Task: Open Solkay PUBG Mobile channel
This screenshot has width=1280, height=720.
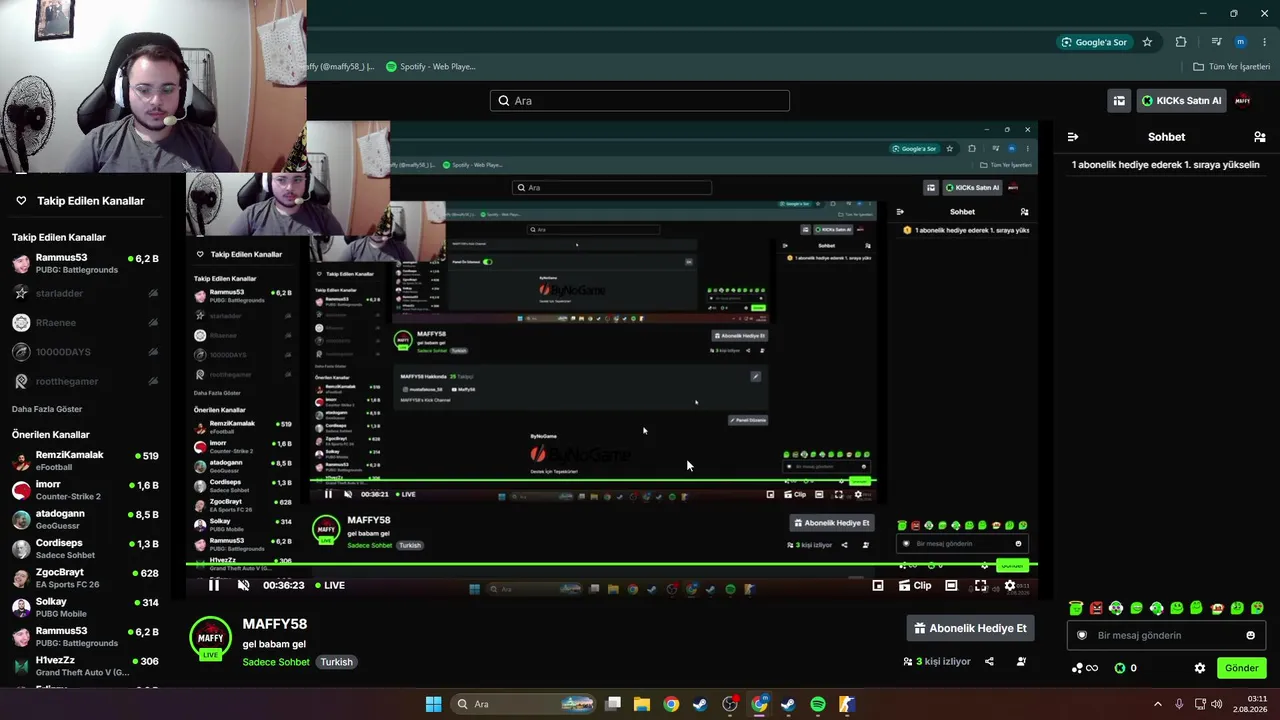Action: (85, 607)
